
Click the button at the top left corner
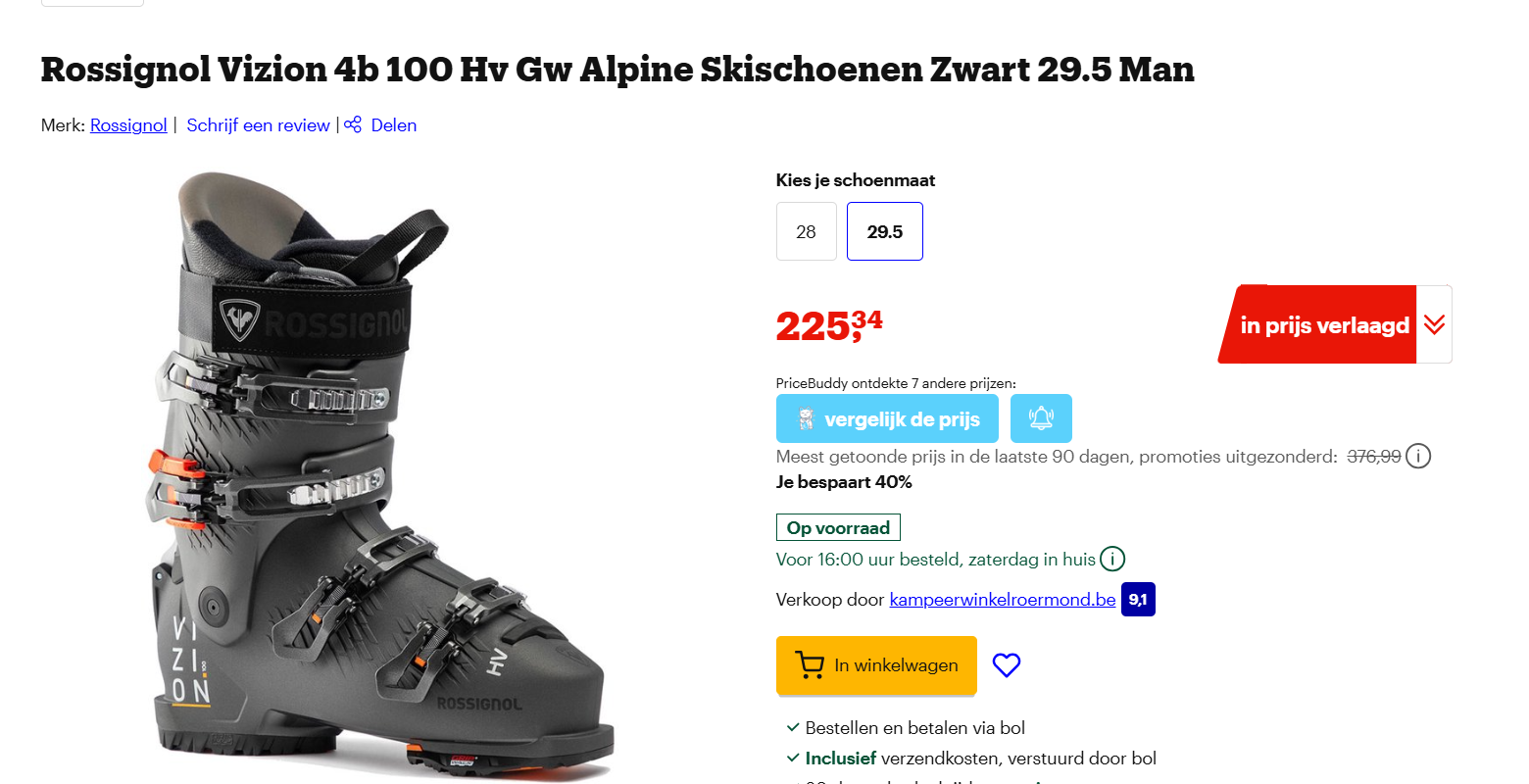click(x=91, y=3)
